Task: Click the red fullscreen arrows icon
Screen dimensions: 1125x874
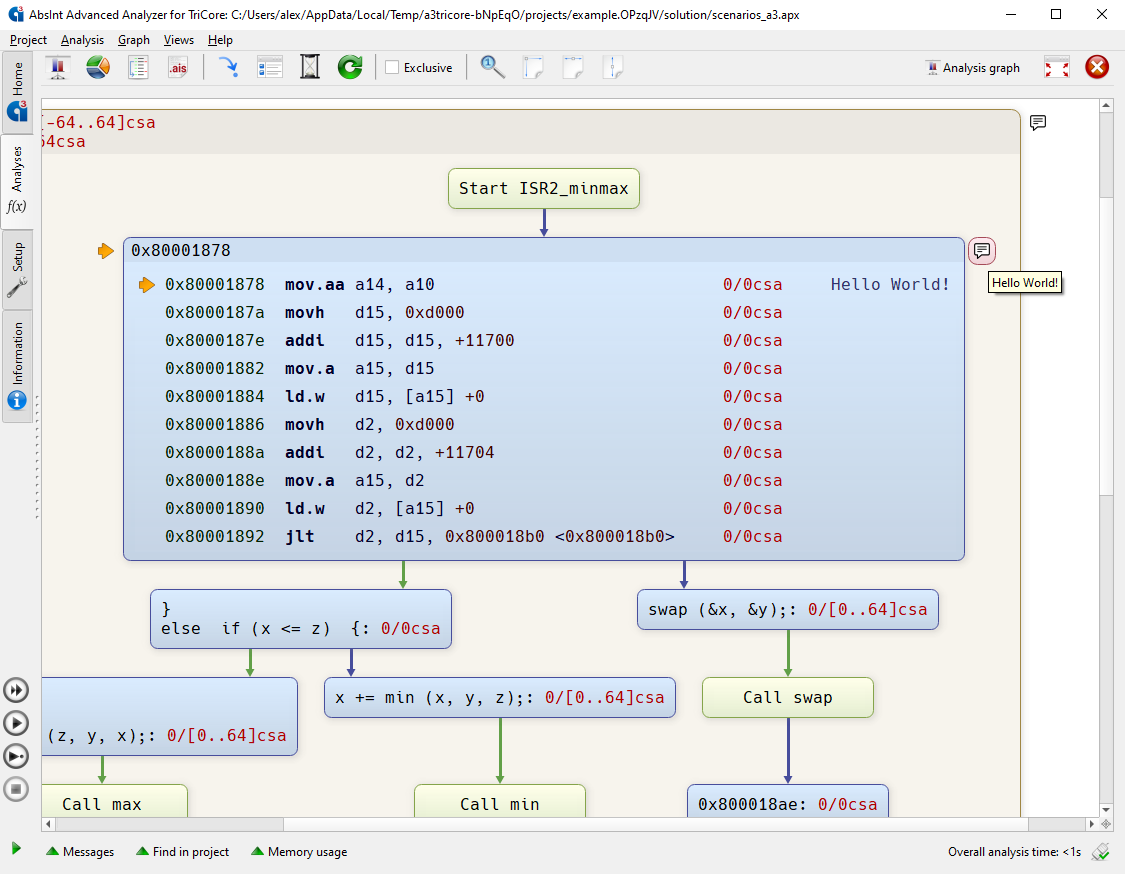Action: click(1057, 67)
